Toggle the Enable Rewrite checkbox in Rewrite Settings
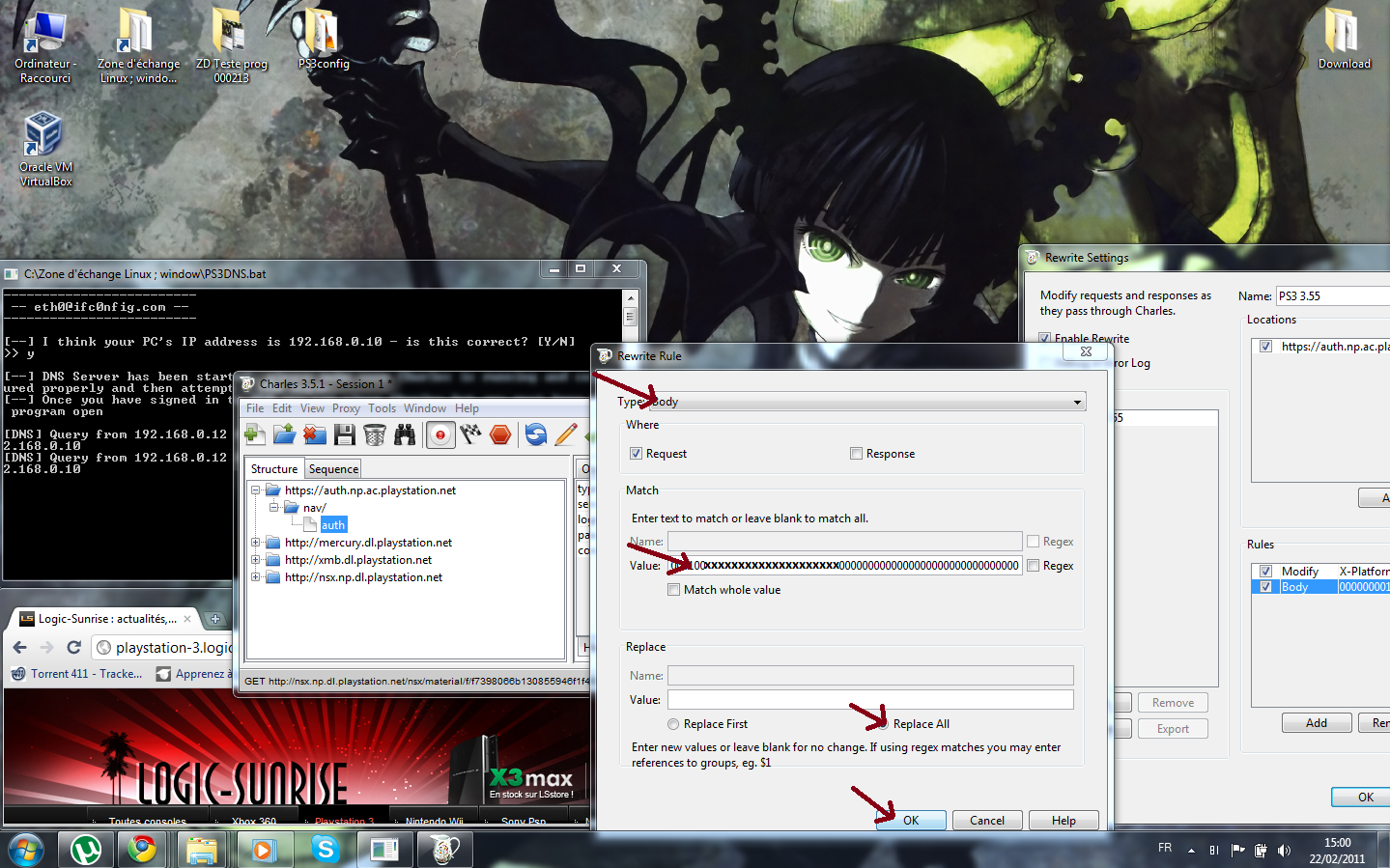 coord(1044,338)
